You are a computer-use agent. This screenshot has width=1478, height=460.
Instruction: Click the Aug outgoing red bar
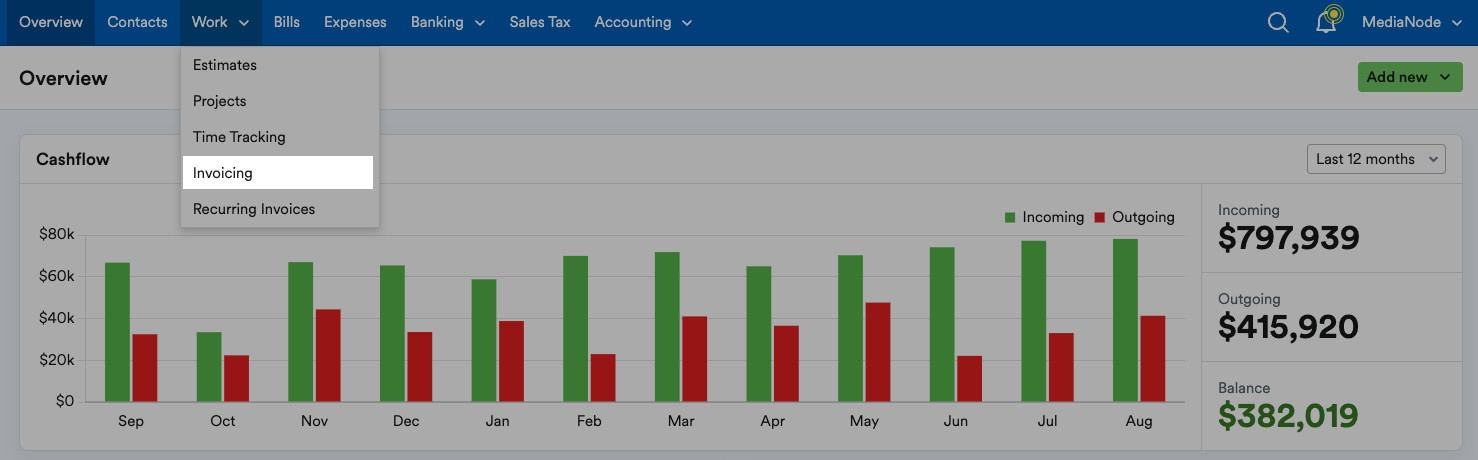click(x=1153, y=359)
